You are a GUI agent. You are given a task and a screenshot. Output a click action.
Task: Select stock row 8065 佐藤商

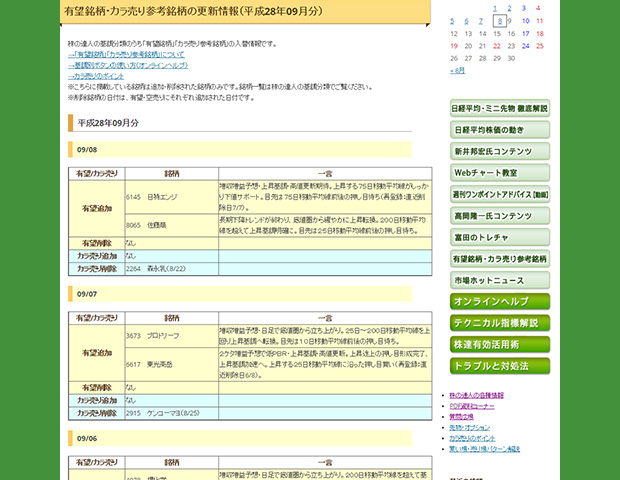point(172,225)
